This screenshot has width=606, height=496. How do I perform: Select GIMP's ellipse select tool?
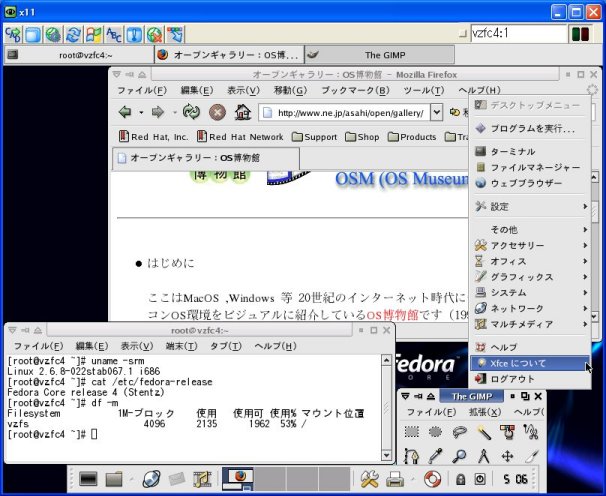pos(436,431)
